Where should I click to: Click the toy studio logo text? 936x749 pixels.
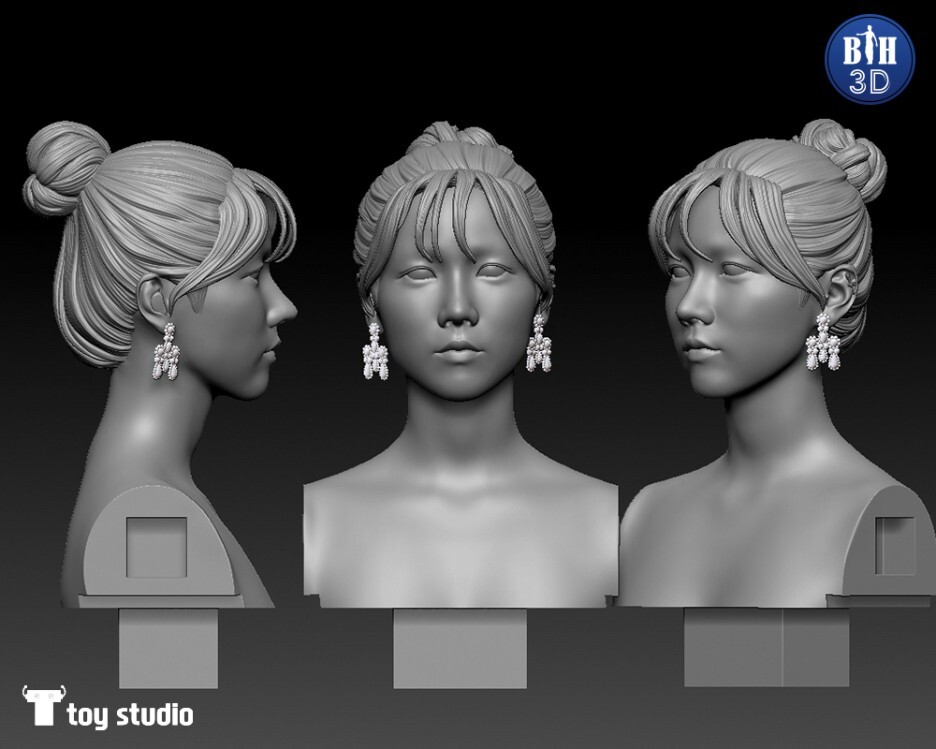130,715
